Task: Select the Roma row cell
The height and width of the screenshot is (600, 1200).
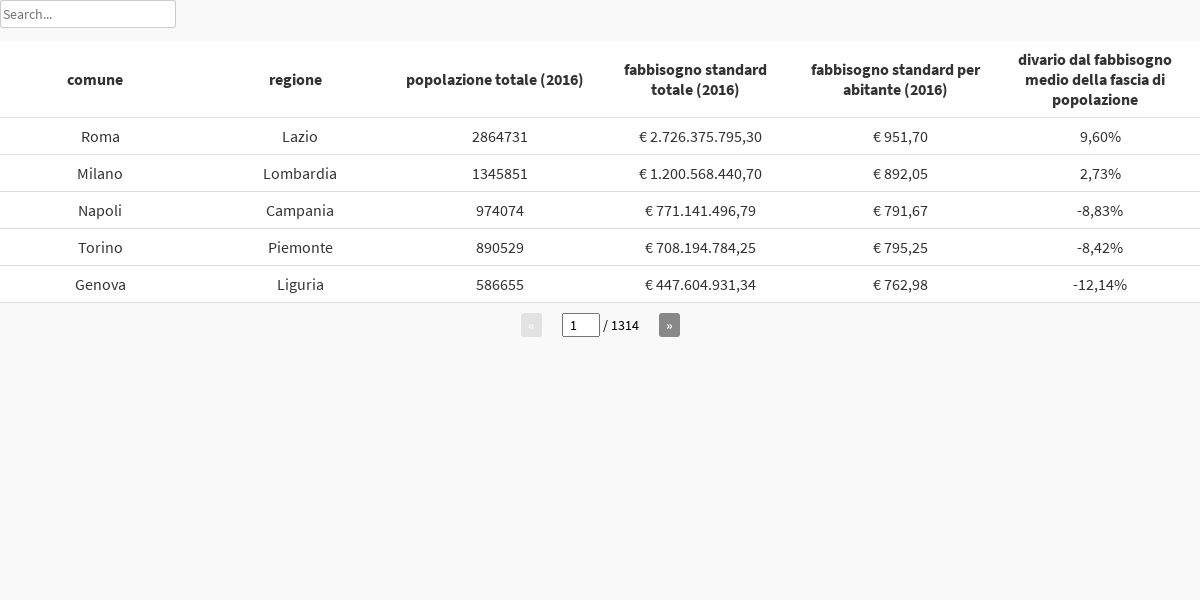Action: click(100, 136)
